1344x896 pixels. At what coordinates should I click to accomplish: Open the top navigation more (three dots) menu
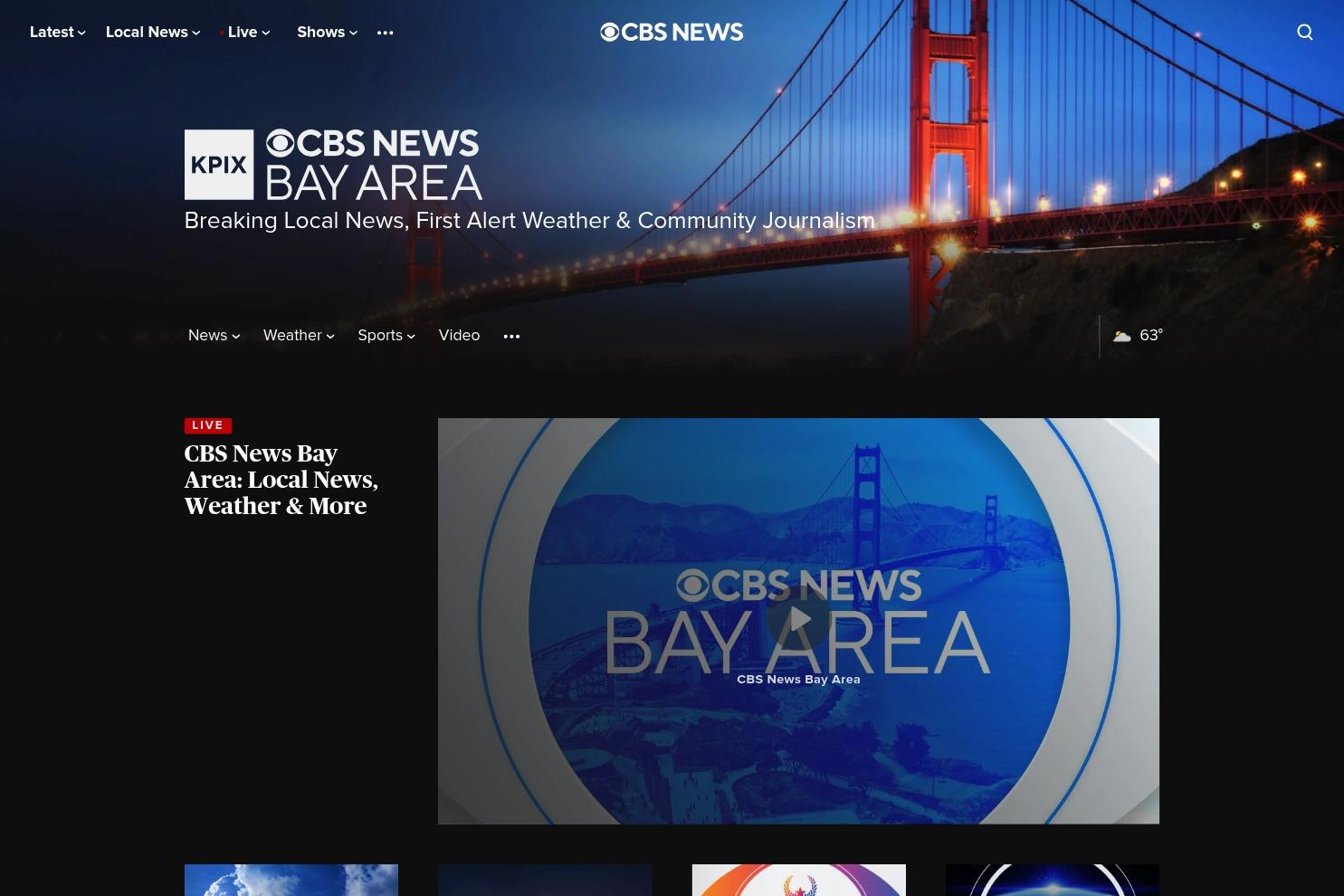tap(385, 33)
